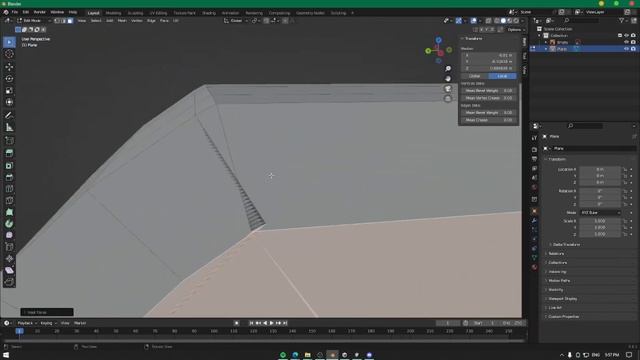Select the Add Cube tool
Screen dimensions: 640x360
(x=9, y=140)
